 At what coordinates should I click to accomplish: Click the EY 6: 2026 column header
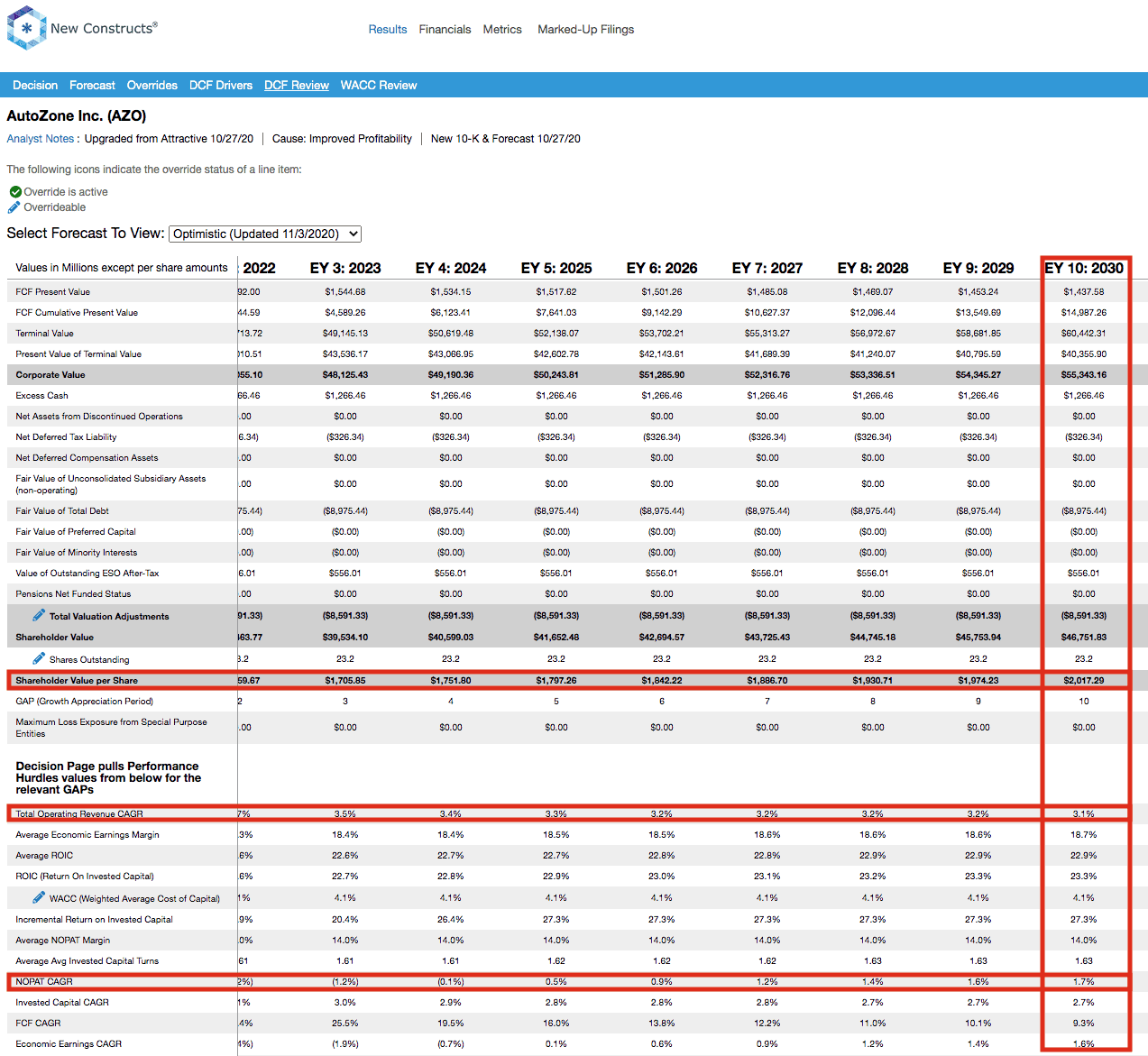tap(662, 268)
